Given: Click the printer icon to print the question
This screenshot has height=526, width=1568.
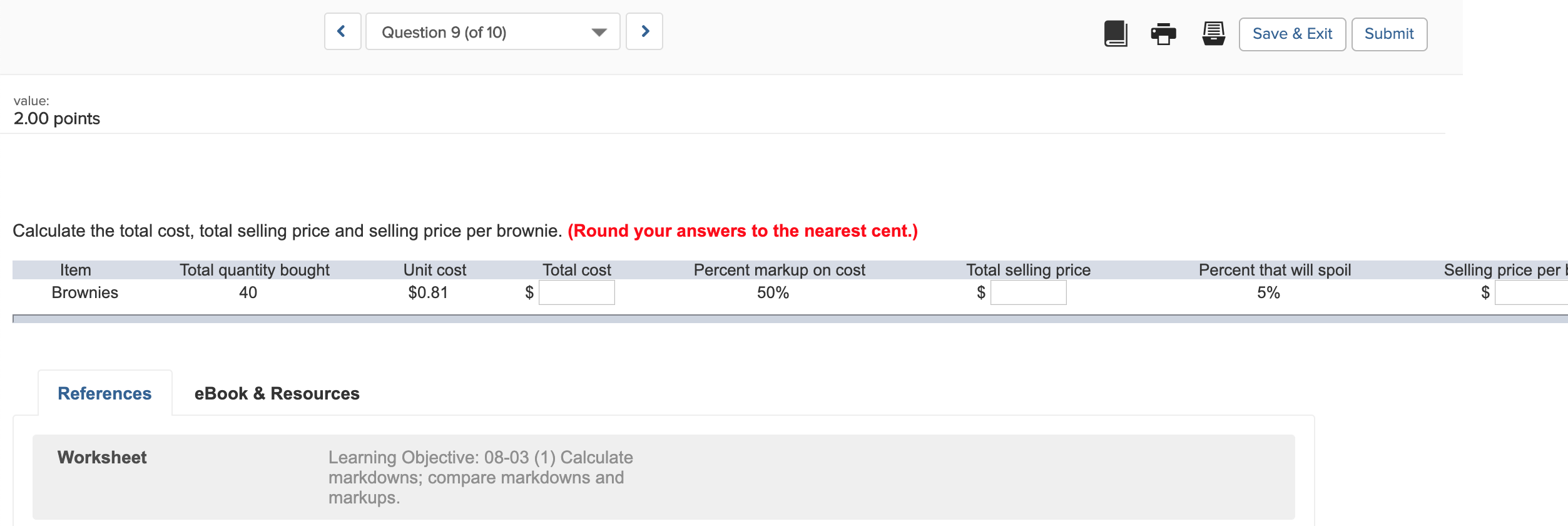Looking at the screenshot, I should coord(1164,34).
